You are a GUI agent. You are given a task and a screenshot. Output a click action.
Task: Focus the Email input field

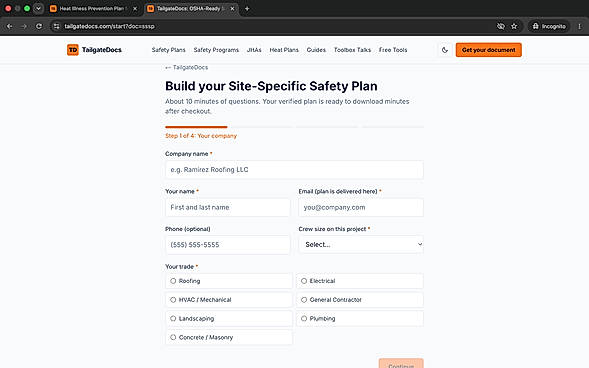[361, 207]
